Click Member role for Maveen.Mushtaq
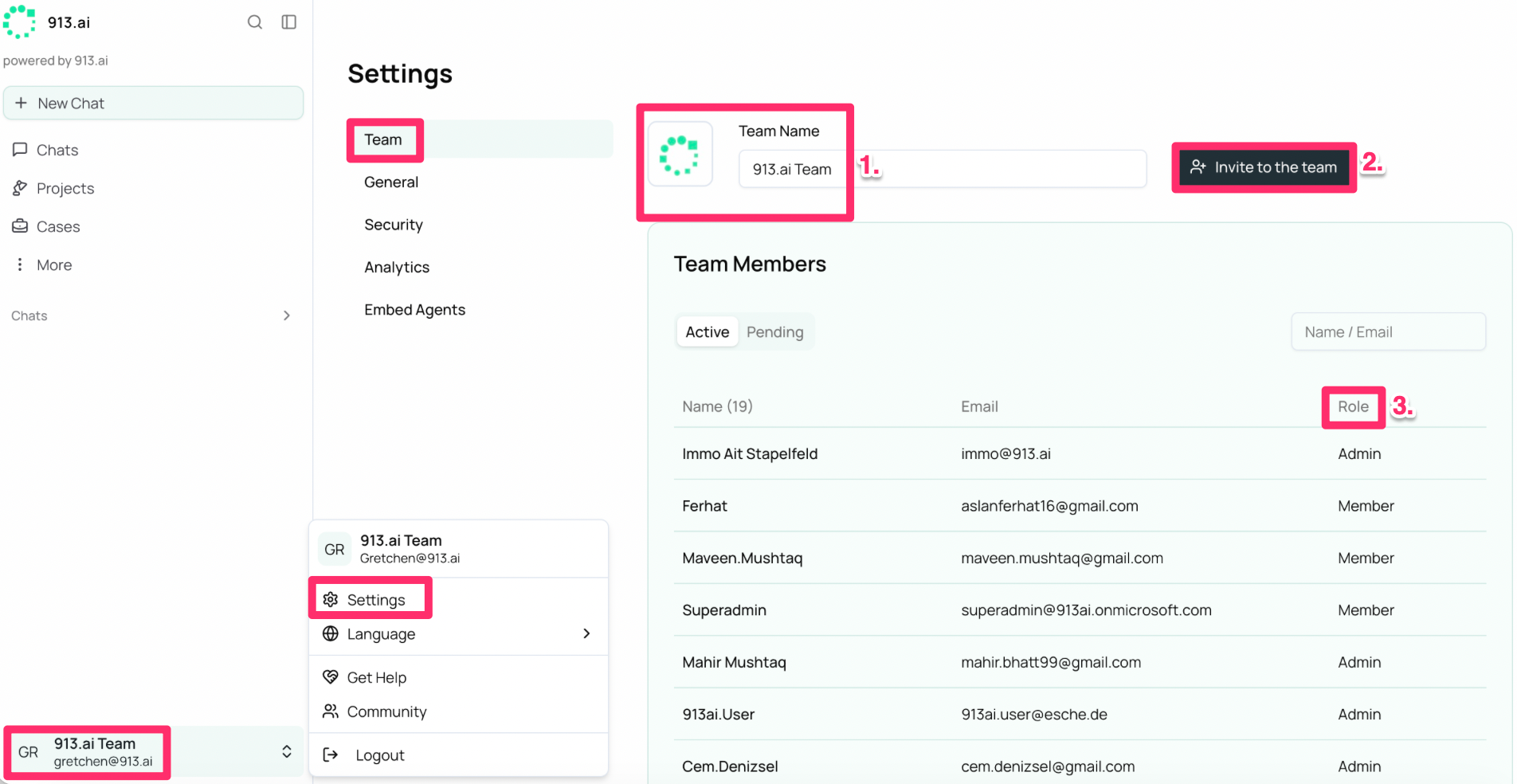 click(1366, 558)
